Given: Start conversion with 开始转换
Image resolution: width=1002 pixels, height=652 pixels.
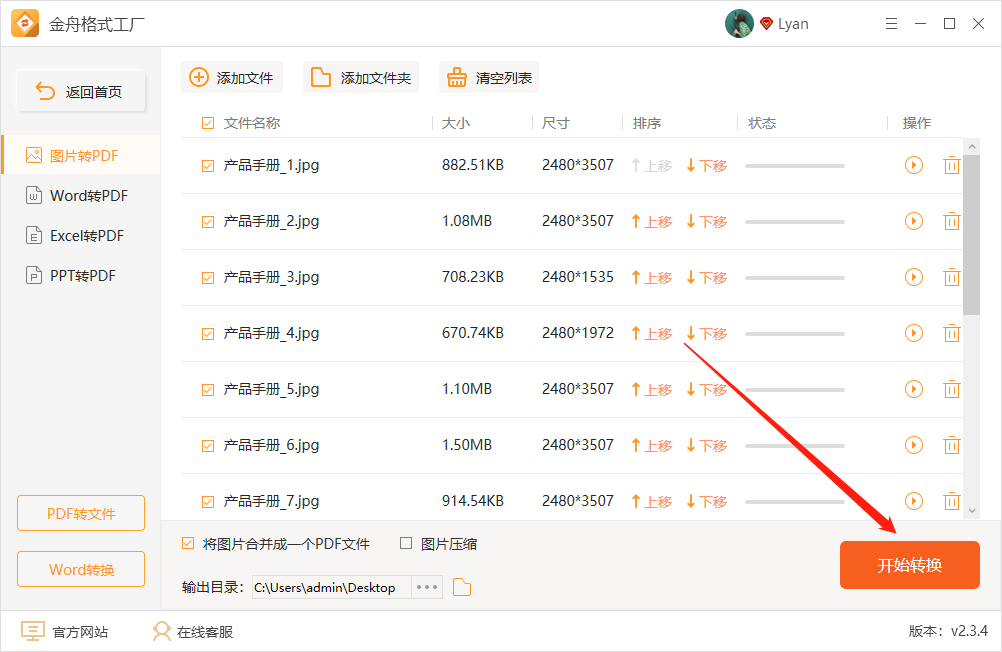Looking at the screenshot, I should point(909,565).
